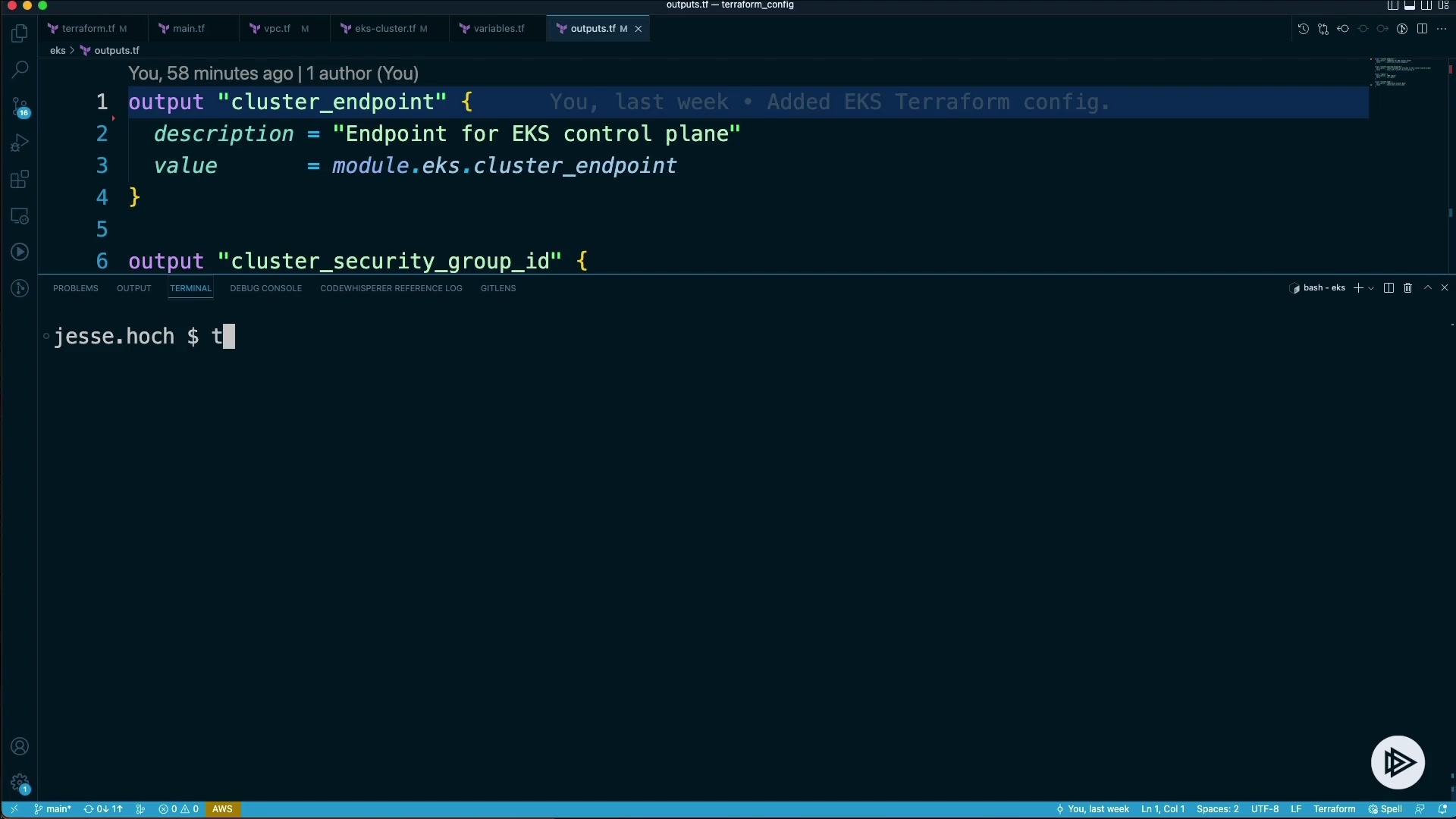The width and height of the screenshot is (1456, 819).
Task: Toggle secondary sidebar layout button
Action: coord(1426,5)
